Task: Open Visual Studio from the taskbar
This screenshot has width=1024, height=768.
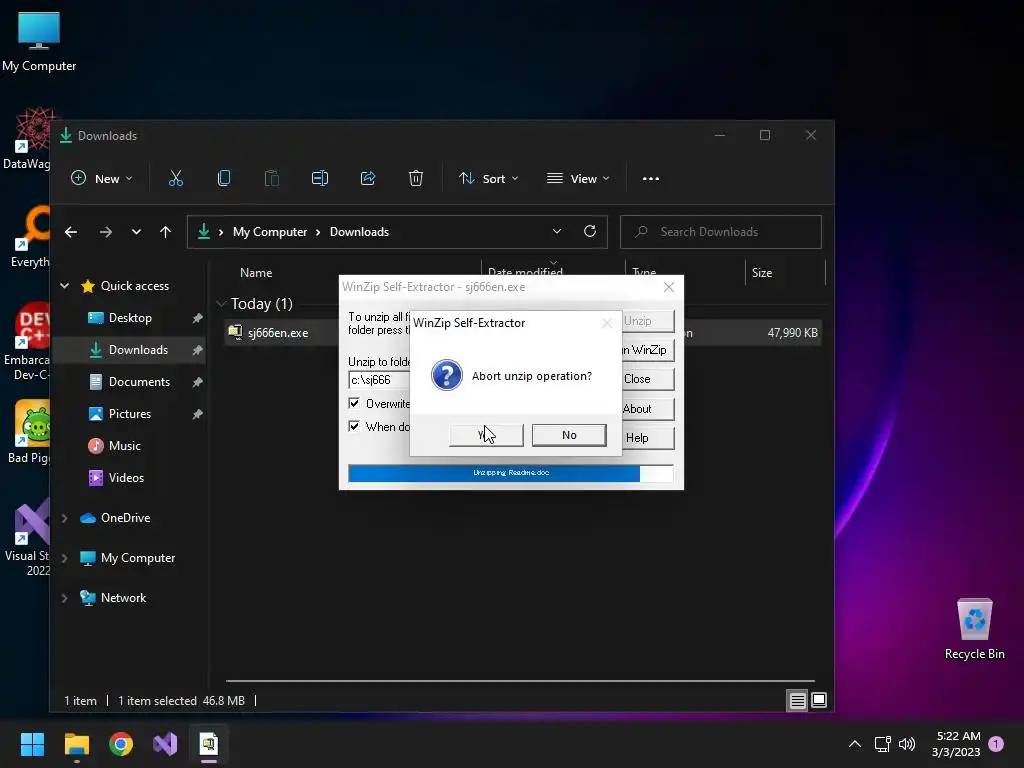Action: 165,744
